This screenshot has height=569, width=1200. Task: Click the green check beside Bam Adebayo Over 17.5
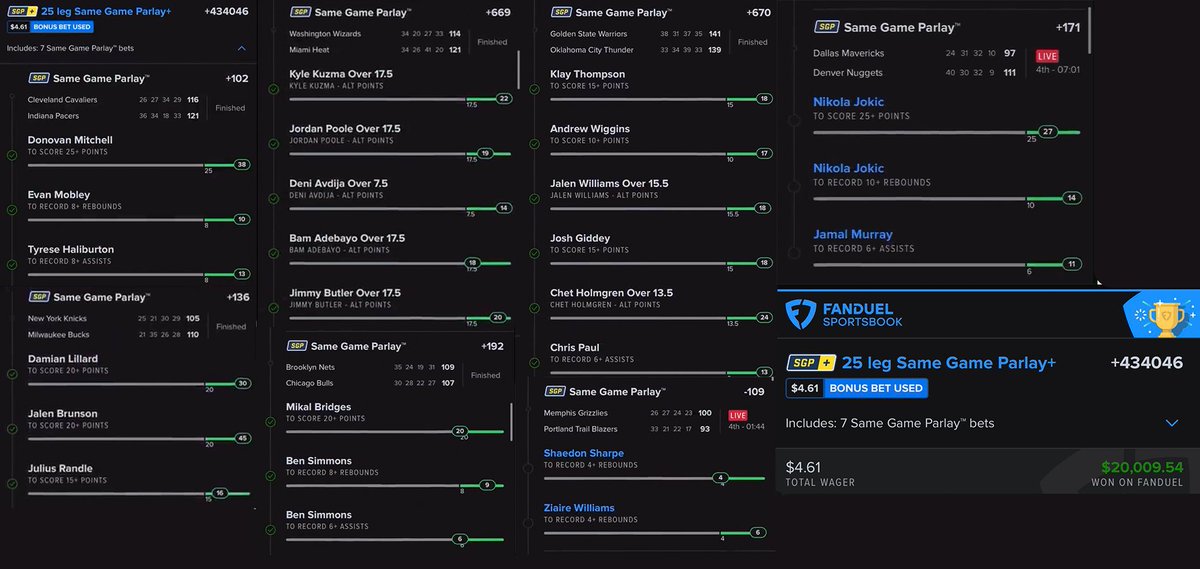click(273, 254)
